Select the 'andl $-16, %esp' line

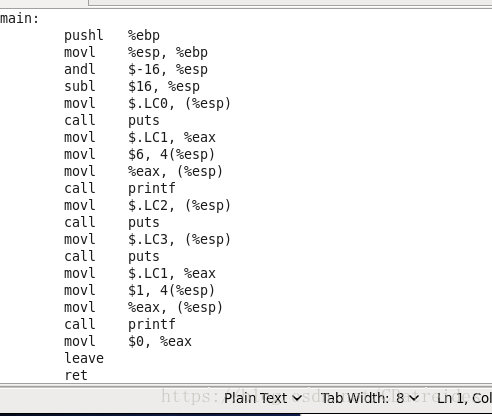point(136,69)
